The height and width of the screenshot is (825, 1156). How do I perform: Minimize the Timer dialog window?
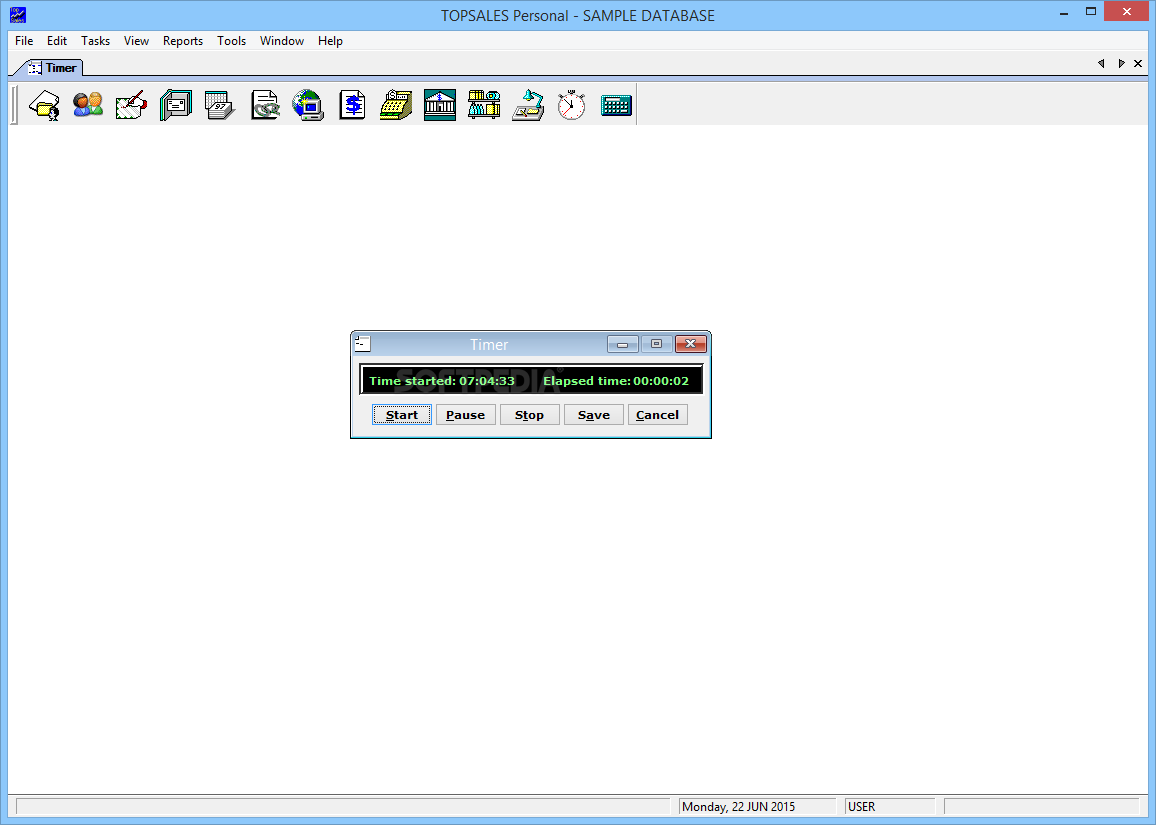[623, 344]
